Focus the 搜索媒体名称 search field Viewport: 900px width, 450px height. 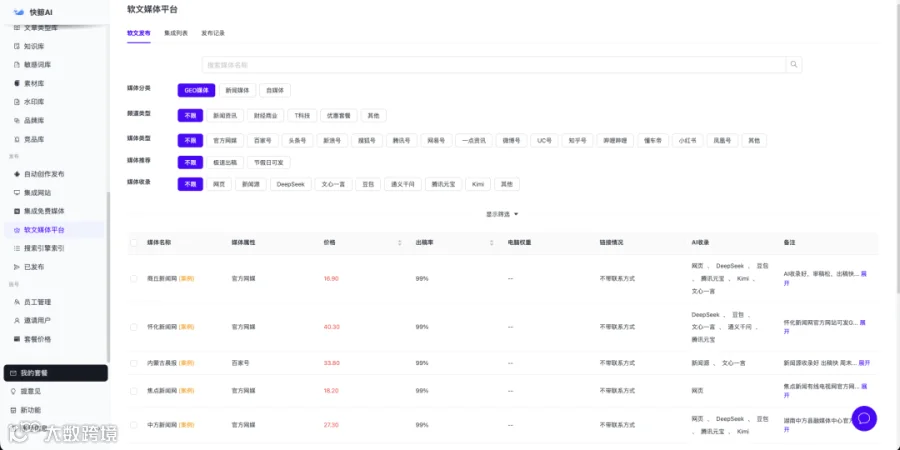coord(494,65)
